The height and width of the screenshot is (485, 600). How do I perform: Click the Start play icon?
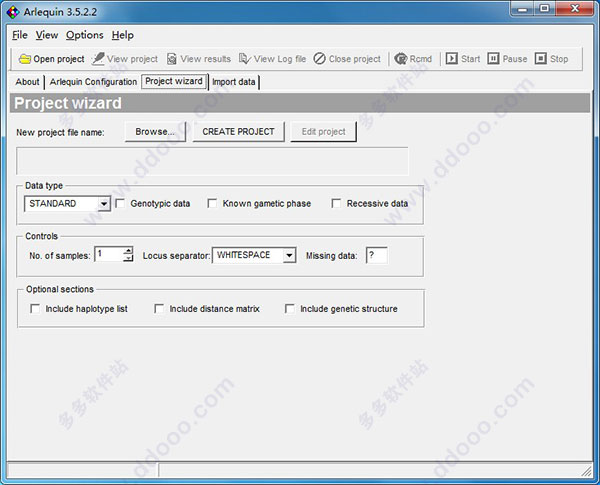click(x=452, y=59)
